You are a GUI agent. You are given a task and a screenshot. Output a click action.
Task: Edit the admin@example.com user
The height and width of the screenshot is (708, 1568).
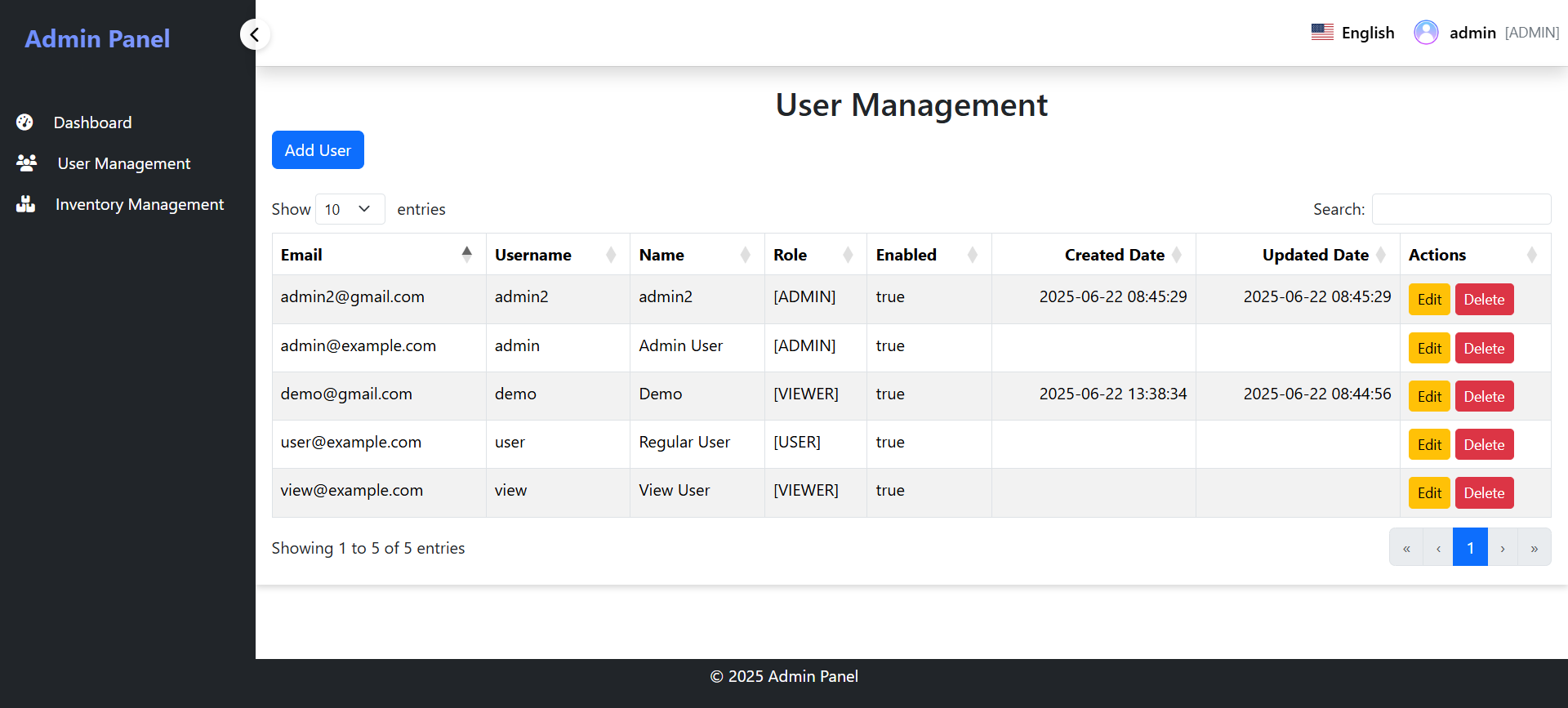coord(1429,349)
